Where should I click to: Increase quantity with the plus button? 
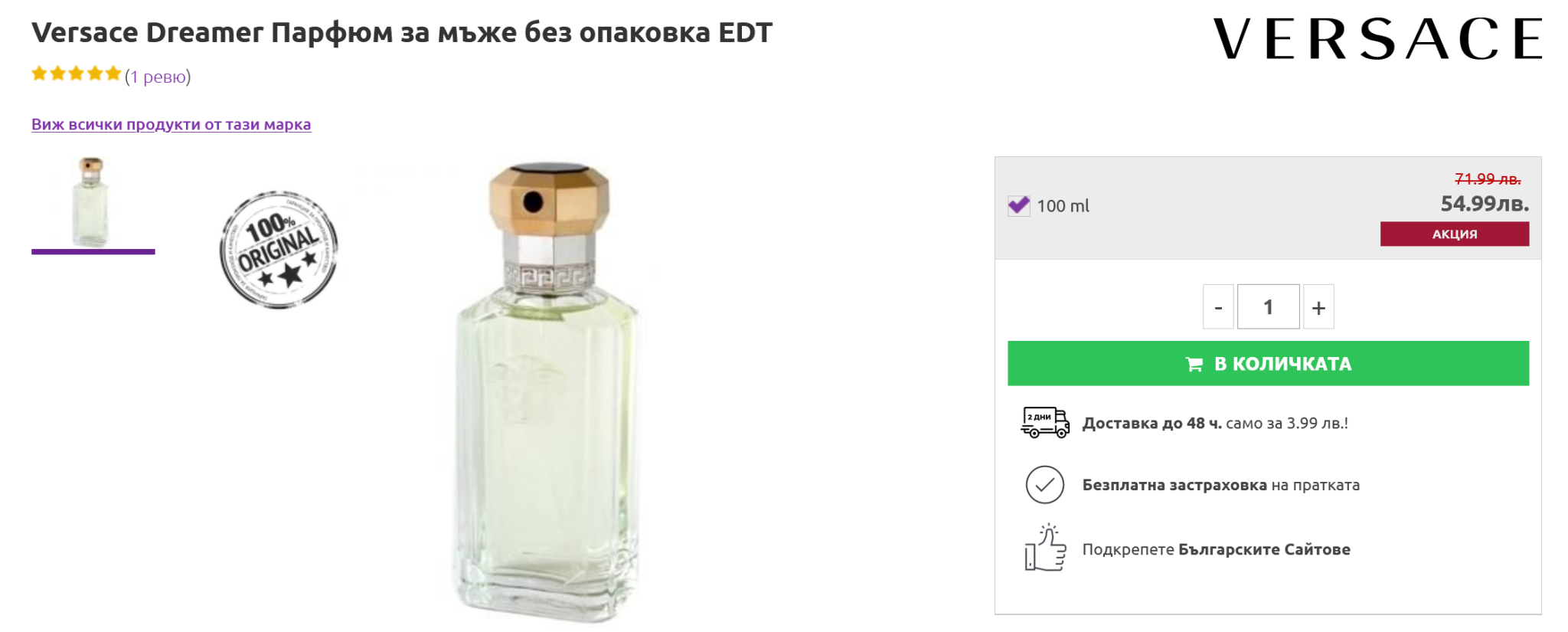tap(1318, 307)
